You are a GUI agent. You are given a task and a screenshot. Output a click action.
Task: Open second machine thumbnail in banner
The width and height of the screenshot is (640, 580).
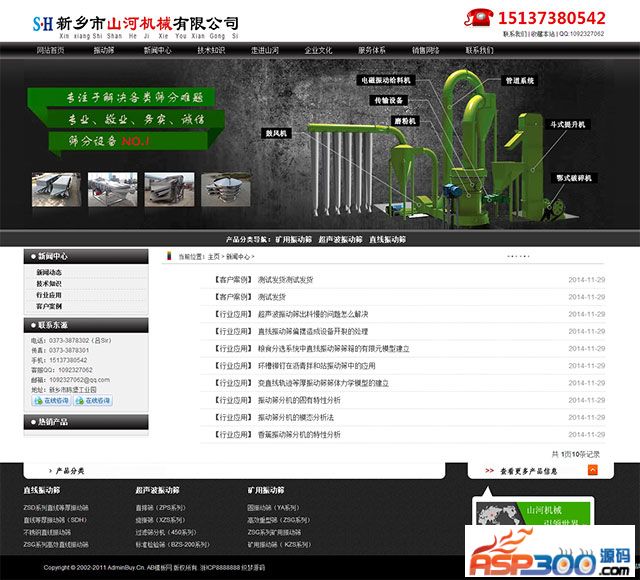coord(113,189)
